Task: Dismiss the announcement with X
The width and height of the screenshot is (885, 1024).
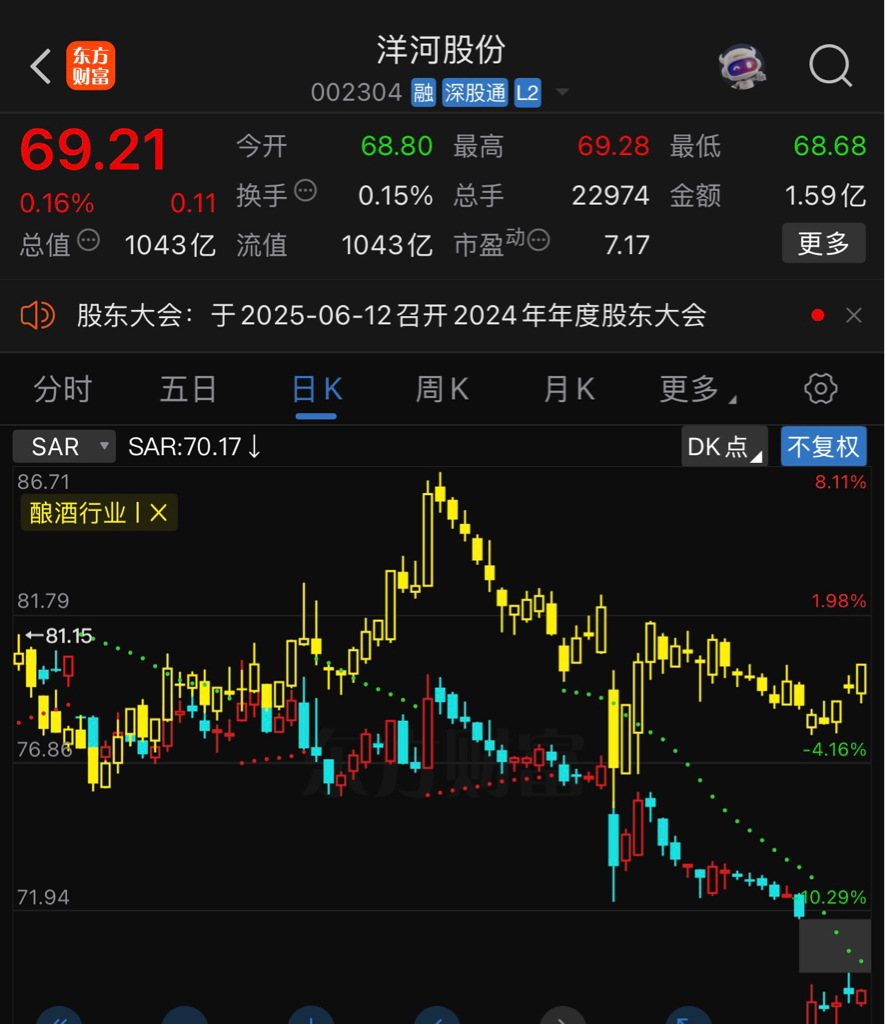Action: point(854,315)
